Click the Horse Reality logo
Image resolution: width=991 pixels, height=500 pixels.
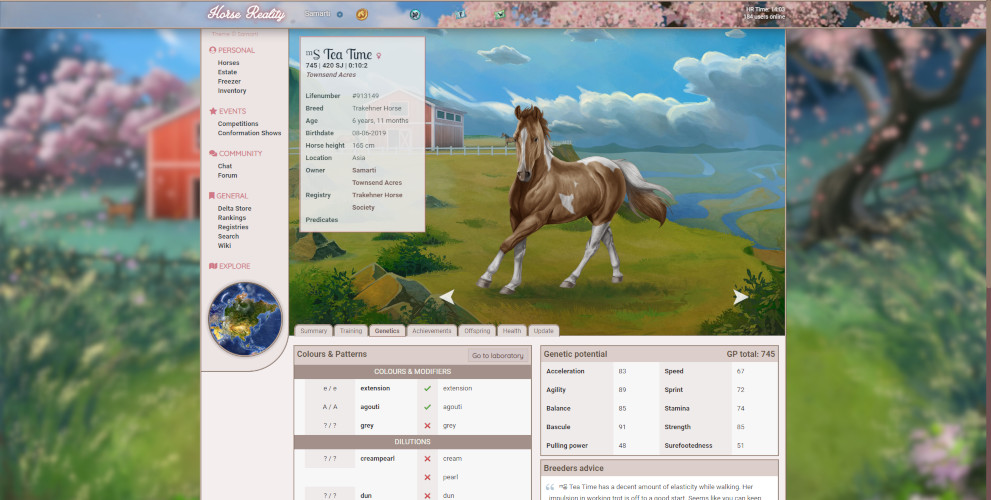[246, 13]
